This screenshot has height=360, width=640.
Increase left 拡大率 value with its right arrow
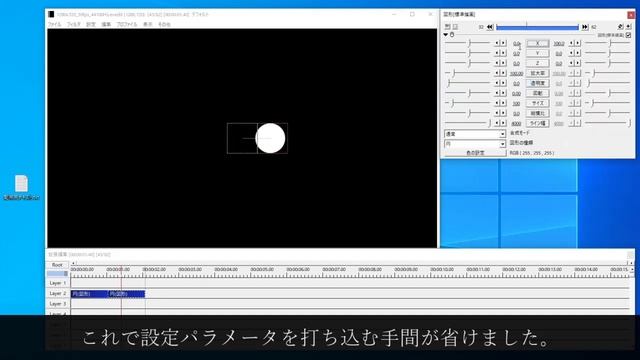click(x=503, y=73)
